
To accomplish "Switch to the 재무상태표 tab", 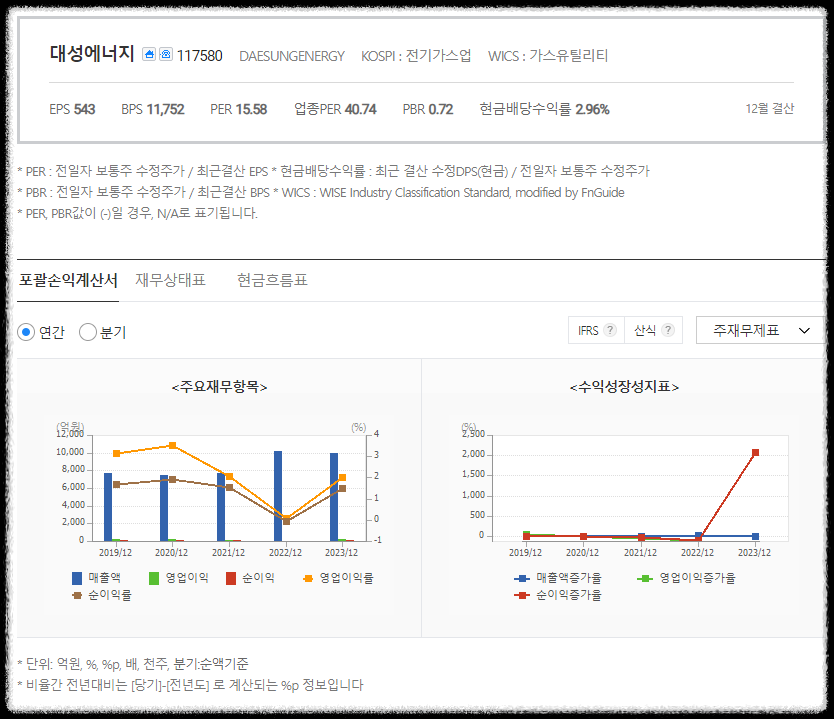I will tap(170, 280).
